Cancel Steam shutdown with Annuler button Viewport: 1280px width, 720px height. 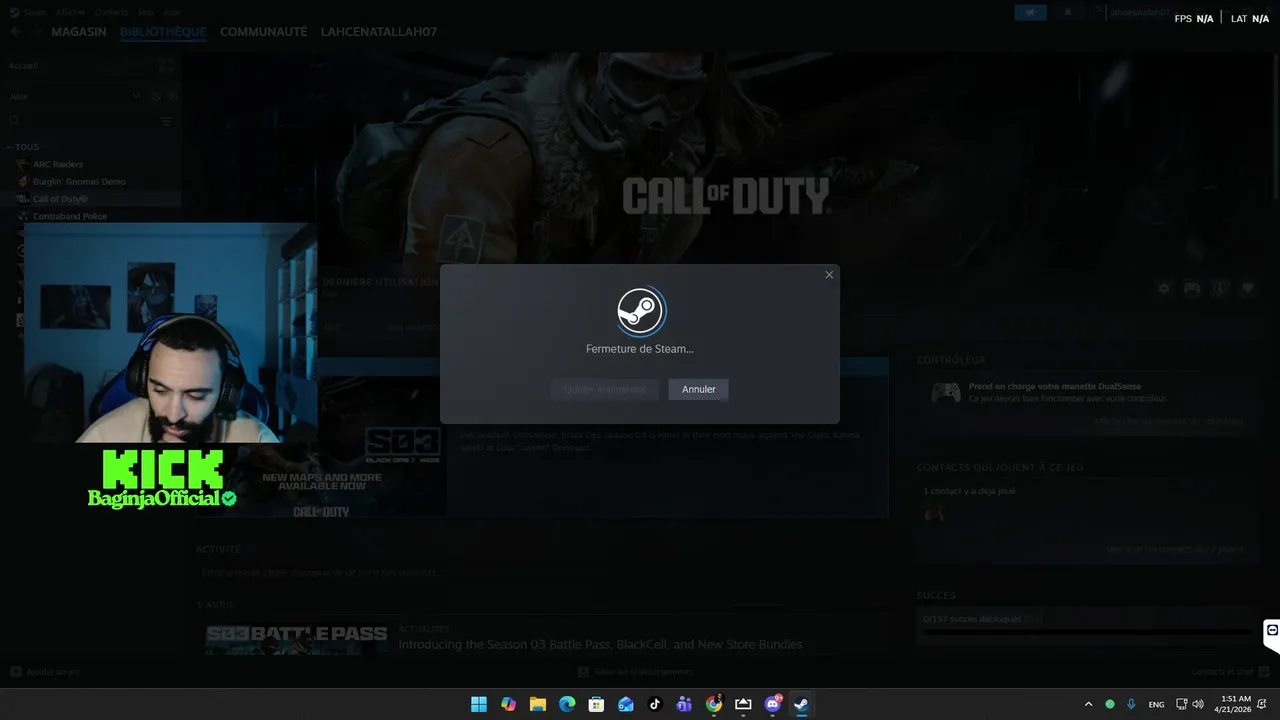pyautogui.click(x=698, y=389)
